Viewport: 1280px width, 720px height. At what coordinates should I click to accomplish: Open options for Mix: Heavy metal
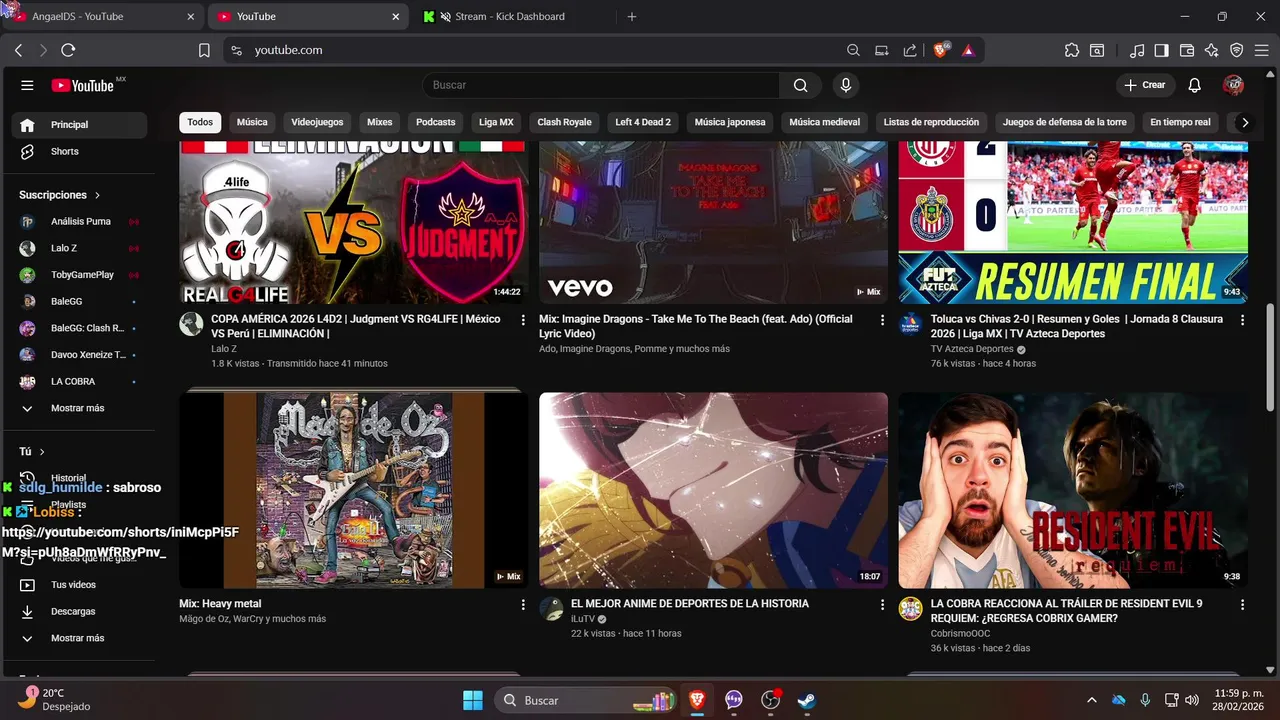[522, 605]
